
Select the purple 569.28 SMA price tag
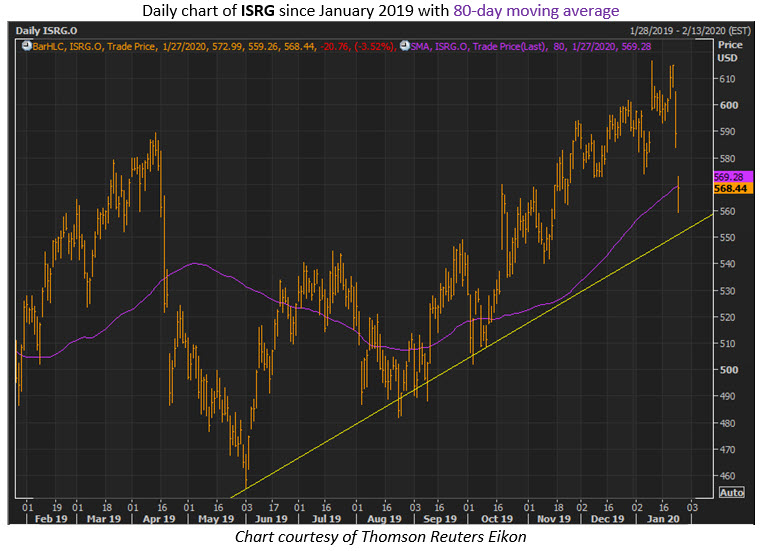pyautogui.click(x=733, y=177)
